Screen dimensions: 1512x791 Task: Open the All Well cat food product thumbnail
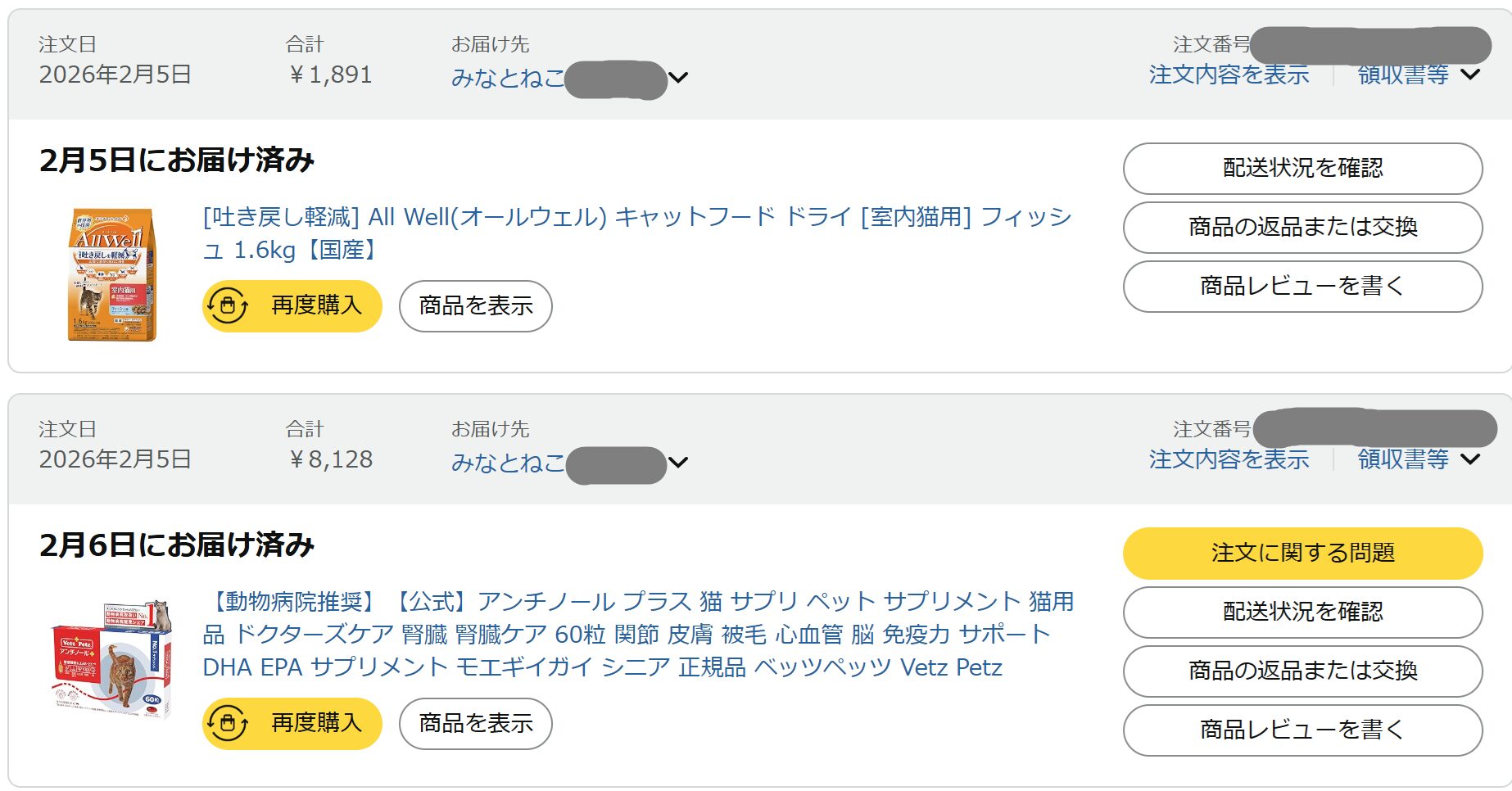coord(111,274)
